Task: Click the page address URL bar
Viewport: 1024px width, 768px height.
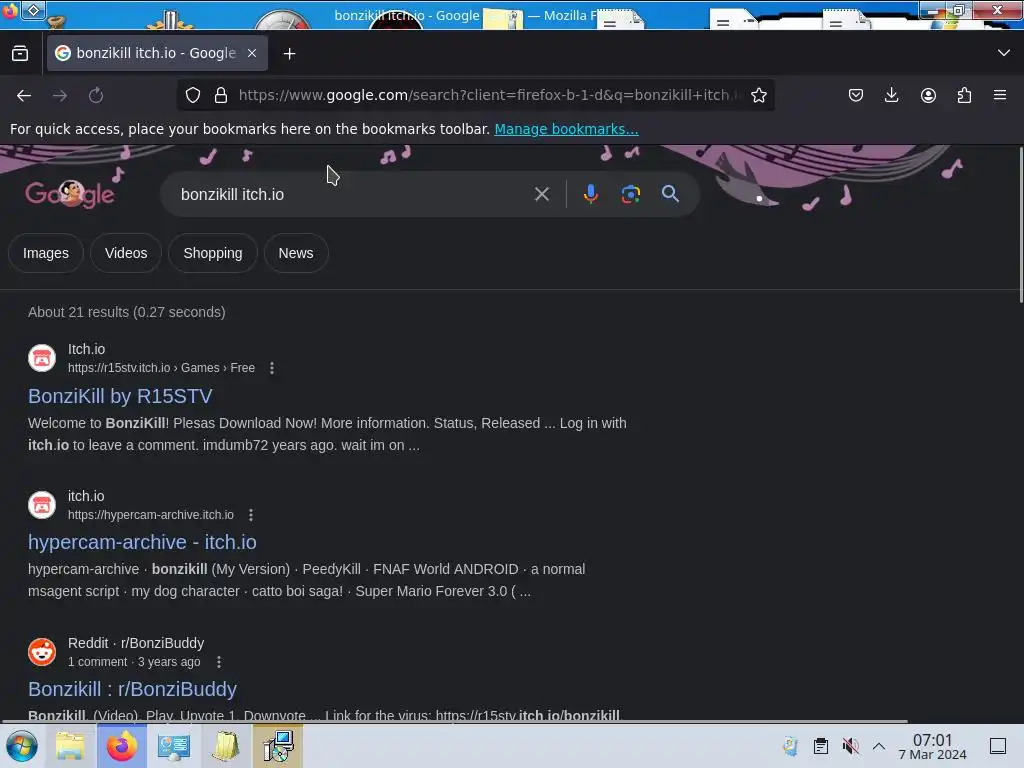Action: pyautogui.click(x=490, y=95)
